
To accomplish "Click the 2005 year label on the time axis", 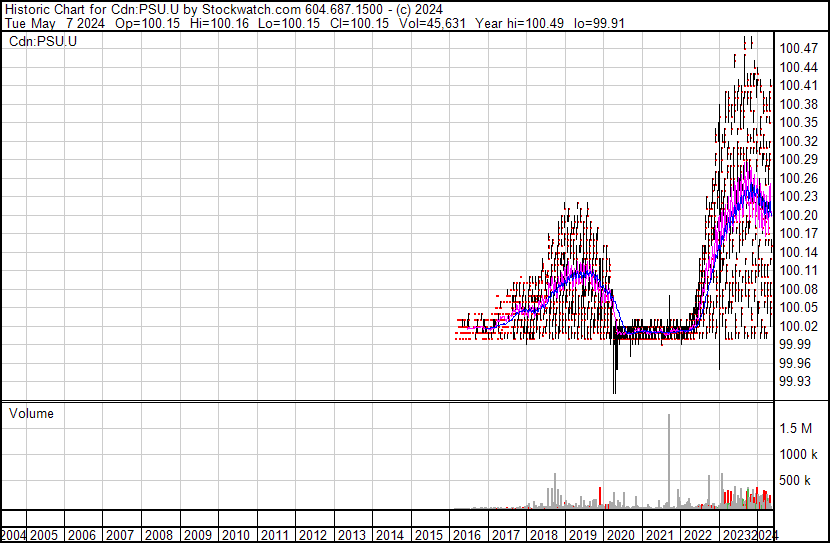I will tap(43, 536).
